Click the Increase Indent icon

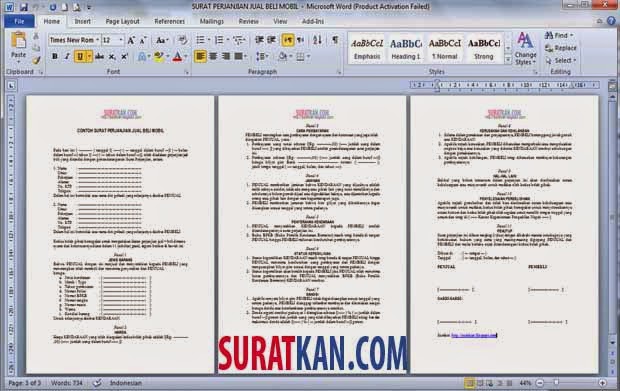272,40
